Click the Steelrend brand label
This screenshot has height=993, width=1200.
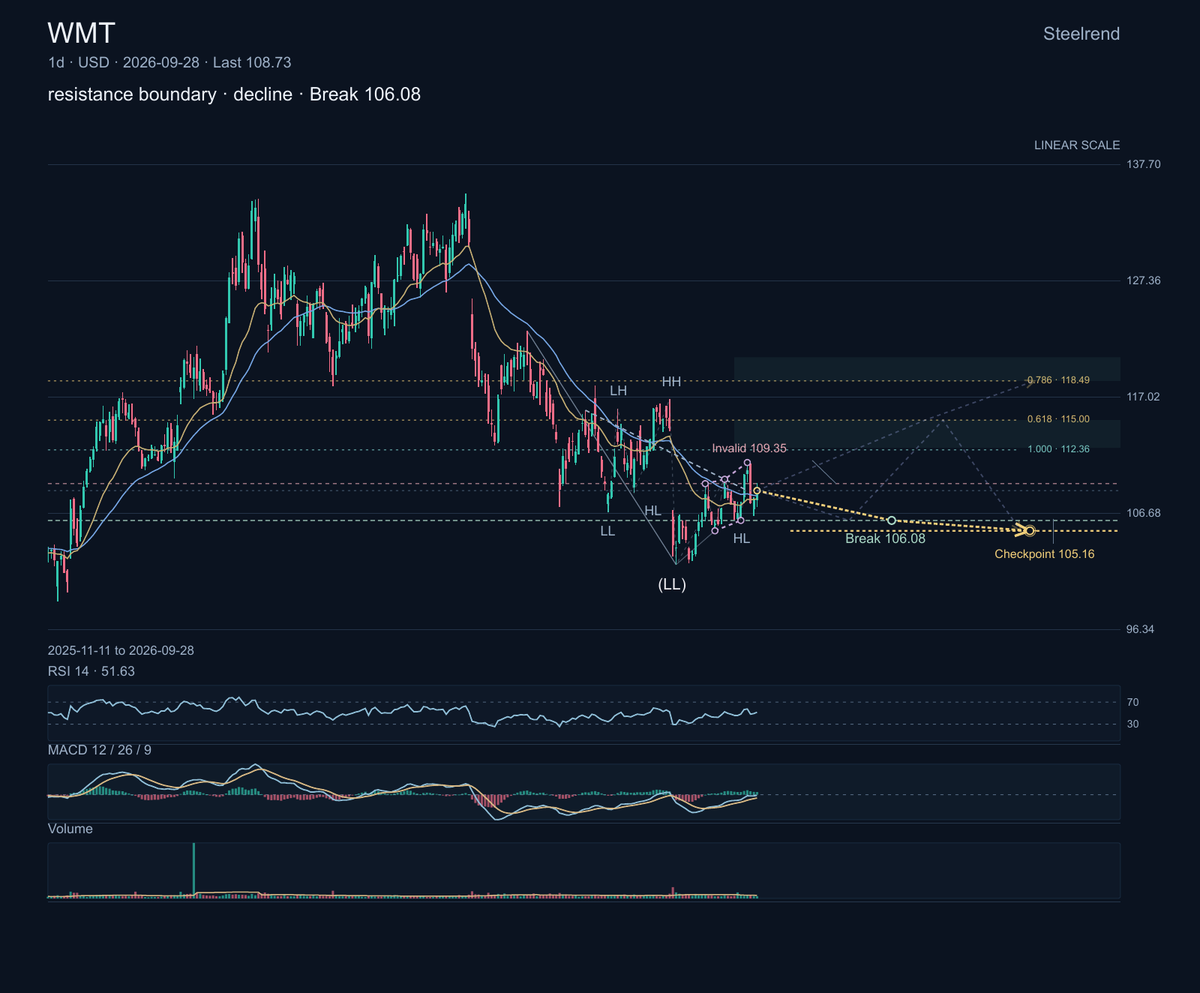point(1081,34)
